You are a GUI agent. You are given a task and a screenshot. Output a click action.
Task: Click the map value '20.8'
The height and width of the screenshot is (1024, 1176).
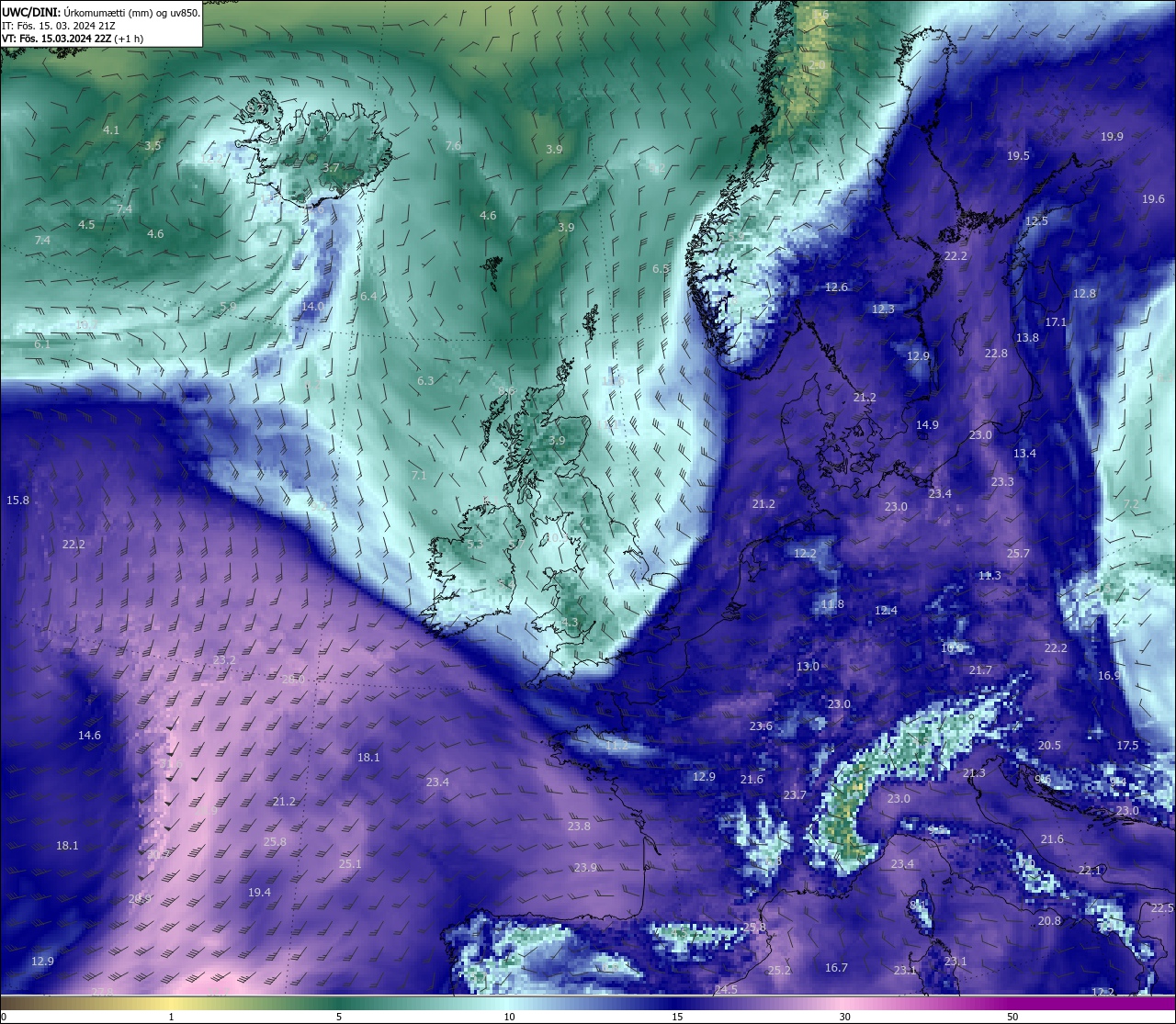click(1049, 921)
